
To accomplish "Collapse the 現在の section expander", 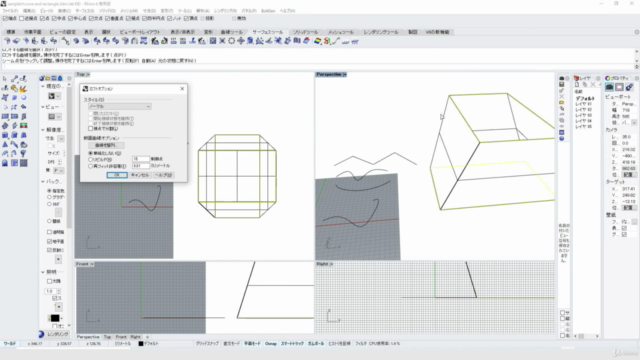I will [43, 87].
